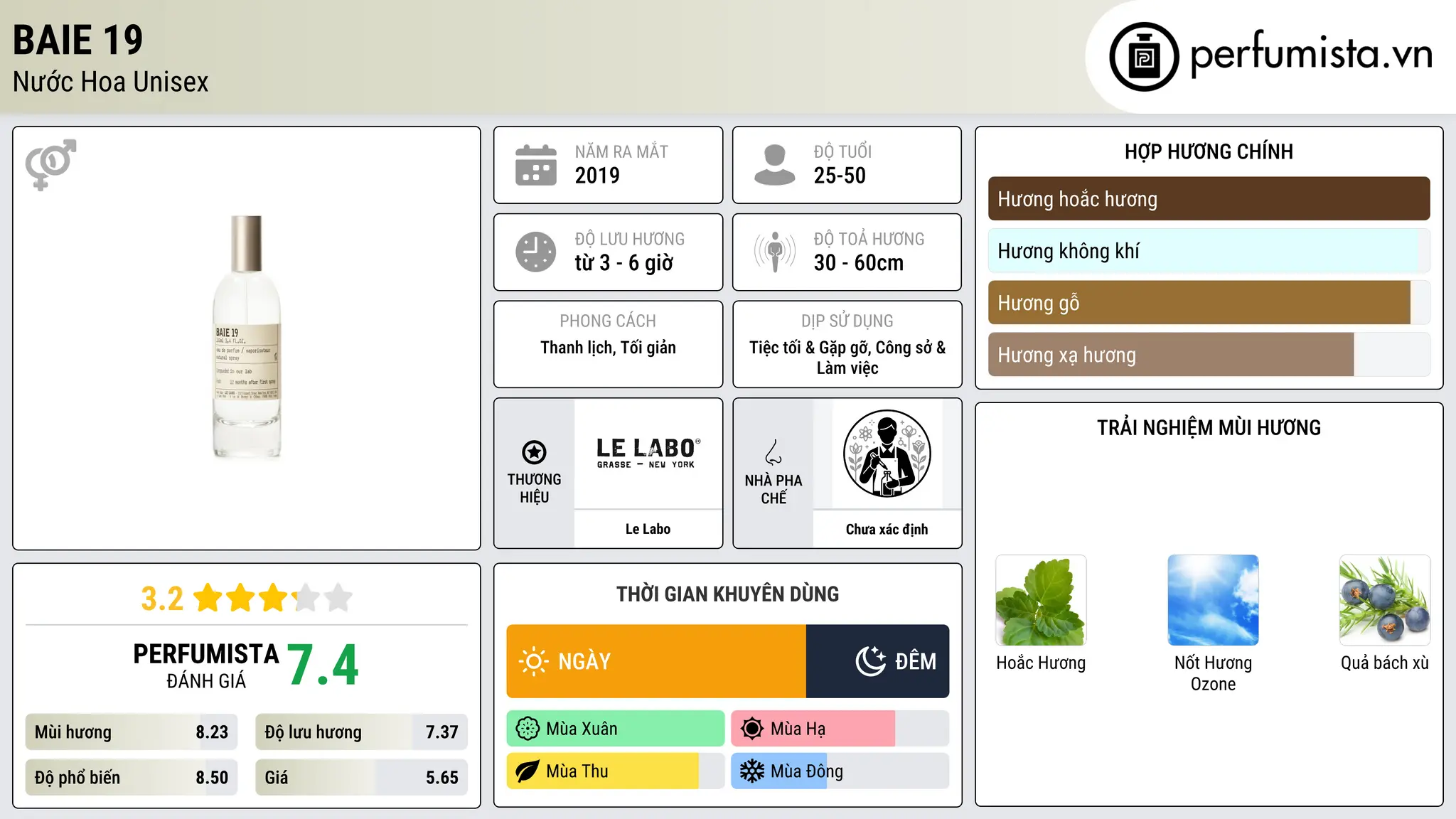Viewport: 1456px width, 819px height.
Task: Select the Hương xạ hương accord bar
Action: click(1209, 355)
